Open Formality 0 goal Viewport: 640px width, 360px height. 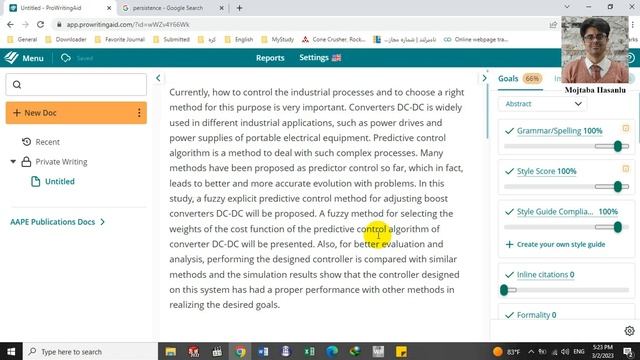[x=536, y=315]
